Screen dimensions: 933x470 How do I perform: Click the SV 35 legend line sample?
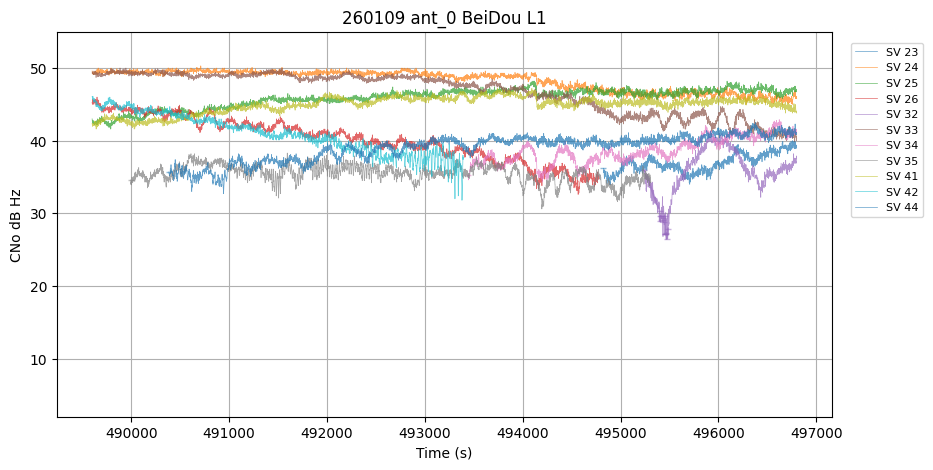pyautogui.click(x=868, y=161)
